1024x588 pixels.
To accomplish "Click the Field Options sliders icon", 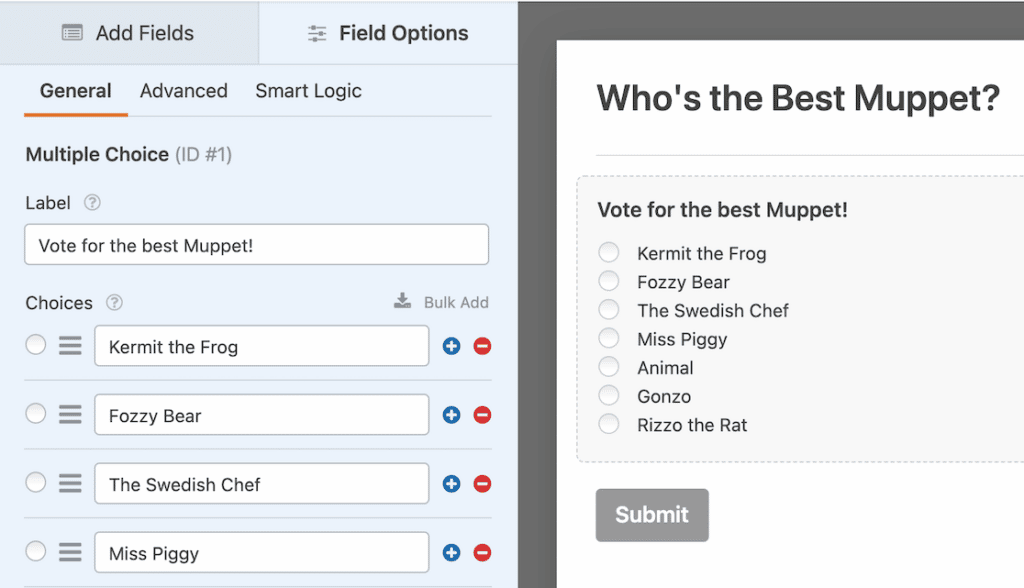I will click(317, 33).
